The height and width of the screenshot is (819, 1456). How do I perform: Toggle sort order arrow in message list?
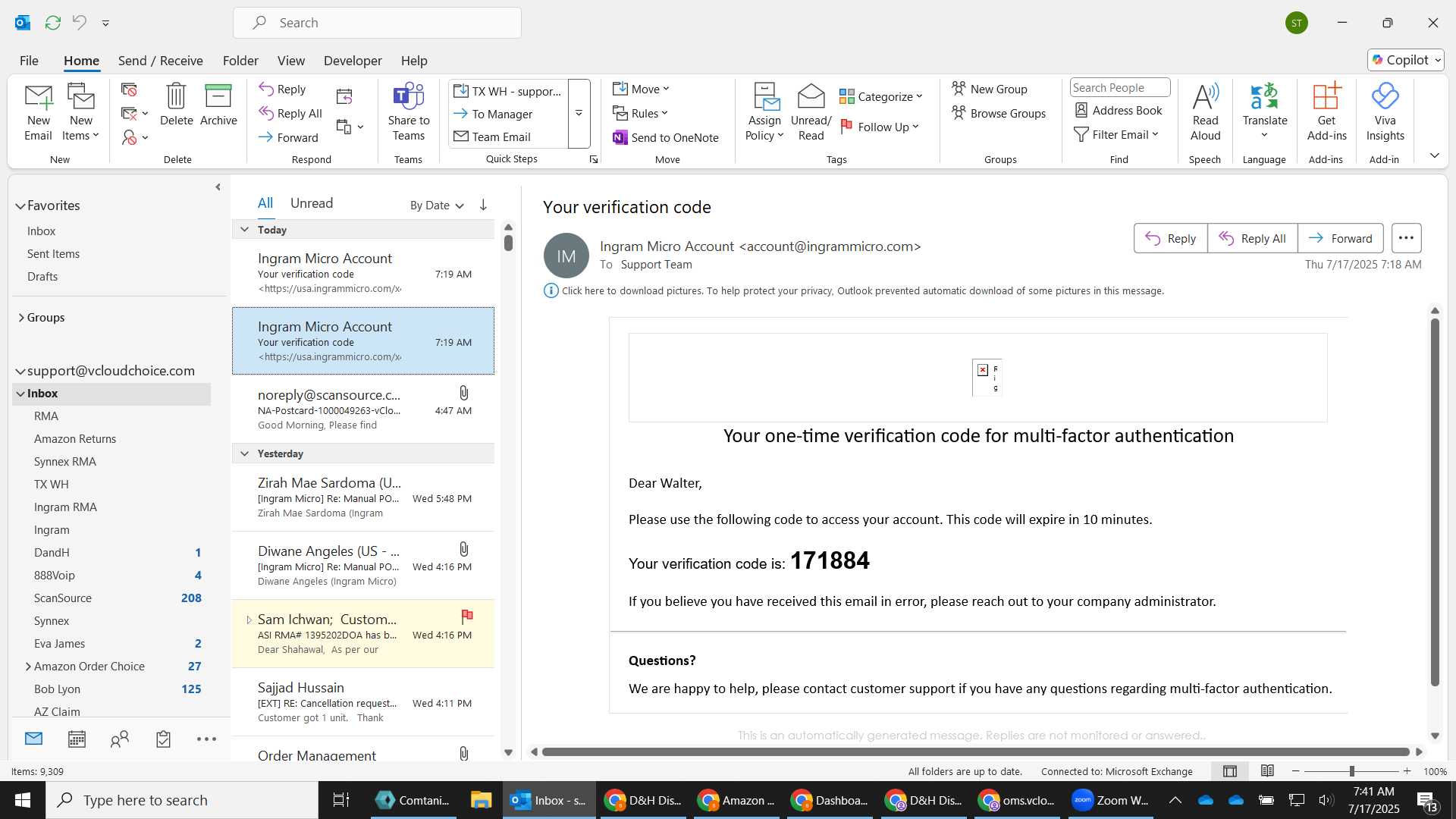[483, 205]
